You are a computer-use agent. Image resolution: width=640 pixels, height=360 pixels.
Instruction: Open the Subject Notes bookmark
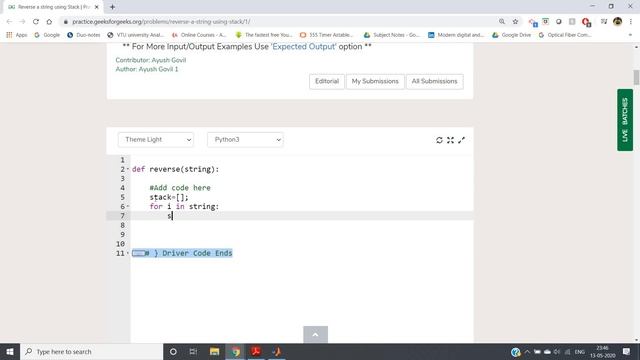point(392,35)
